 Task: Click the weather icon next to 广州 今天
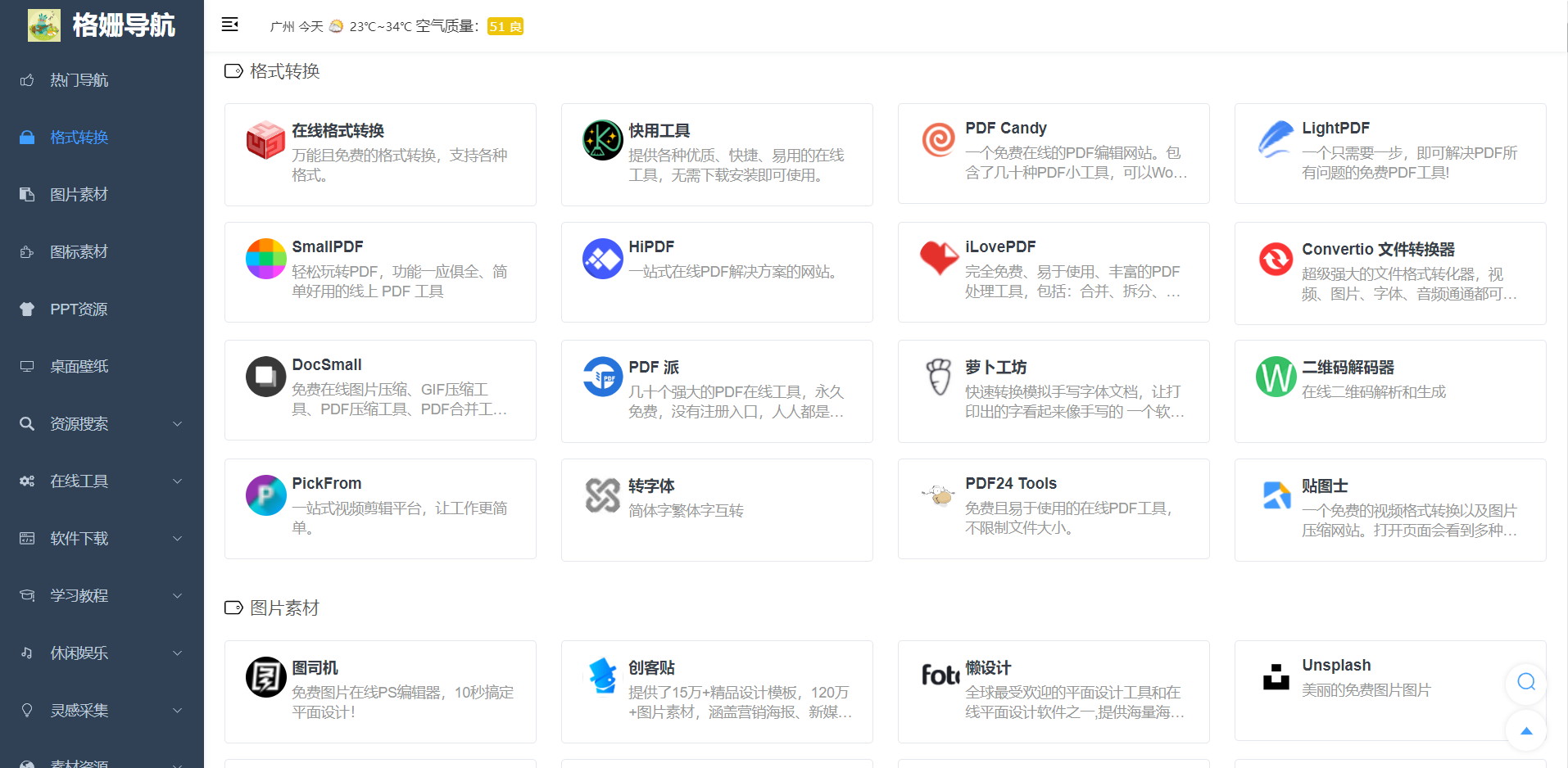pyautogui.click(x=336, y=26)
